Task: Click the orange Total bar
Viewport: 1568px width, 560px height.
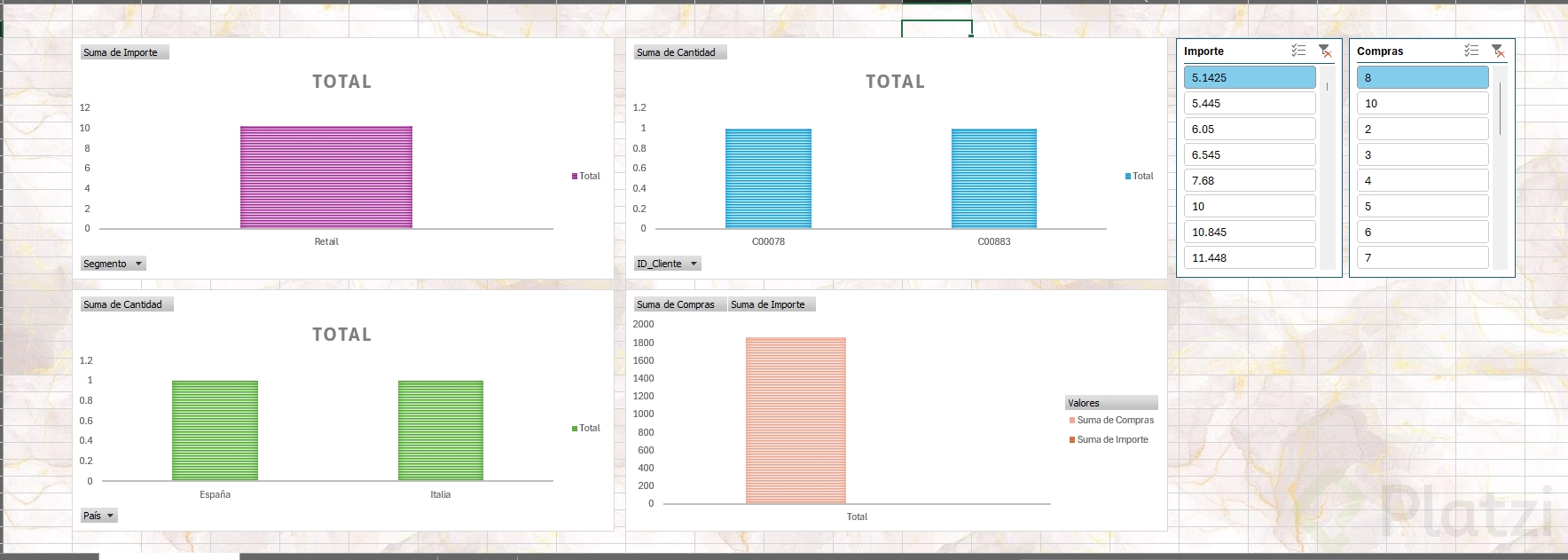Action: (796, 421)
